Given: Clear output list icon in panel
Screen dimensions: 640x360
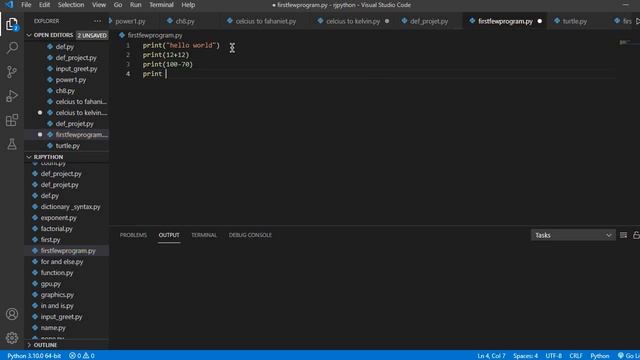Looking at the screenshot, I should tap(623, 235).
